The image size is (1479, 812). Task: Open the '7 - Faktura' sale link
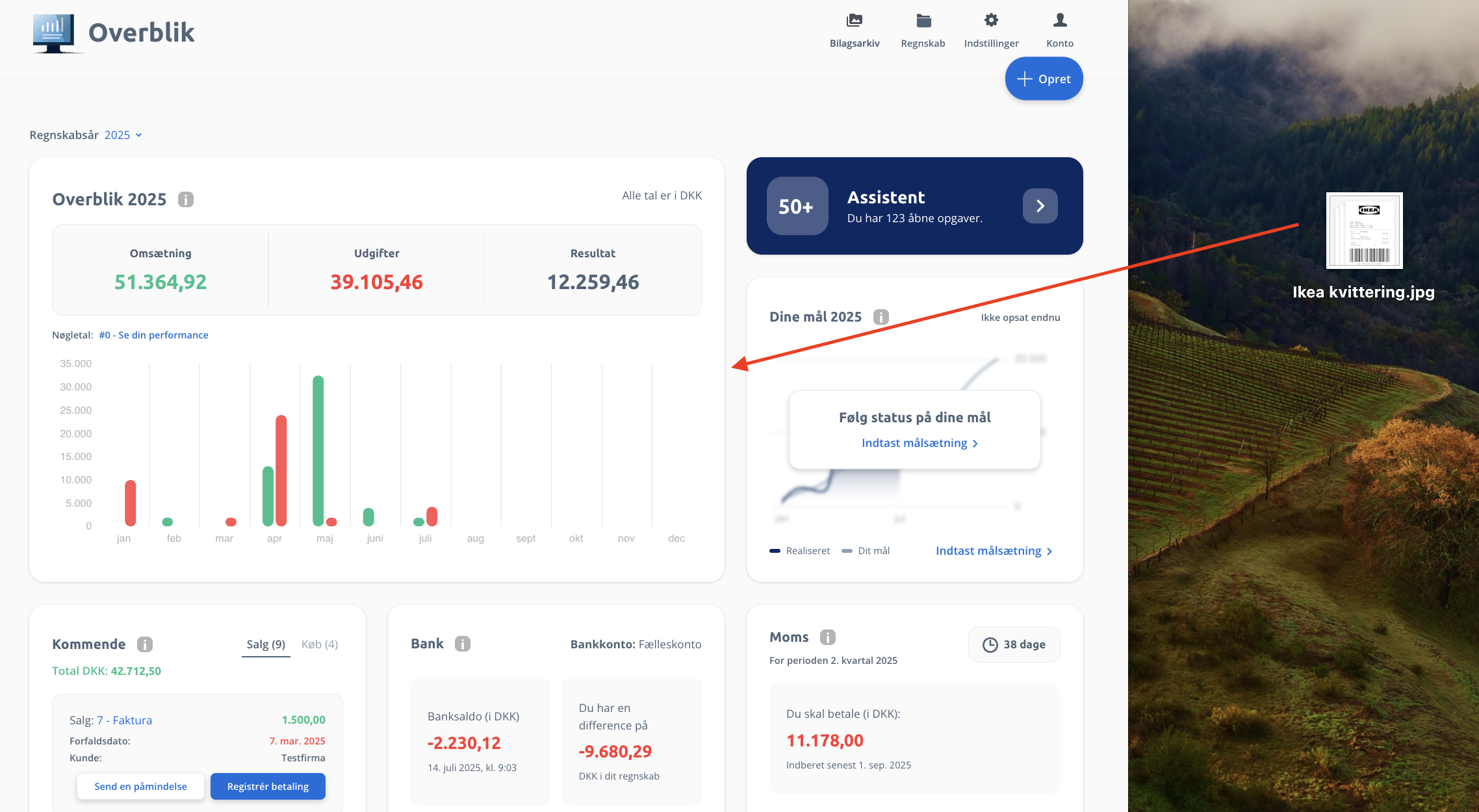coord(124,720)
